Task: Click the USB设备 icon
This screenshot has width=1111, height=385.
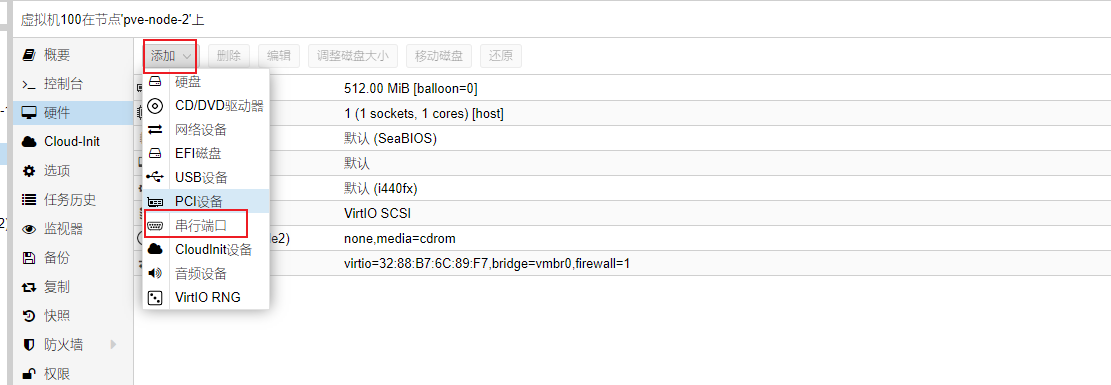Action: click(154, 177)
